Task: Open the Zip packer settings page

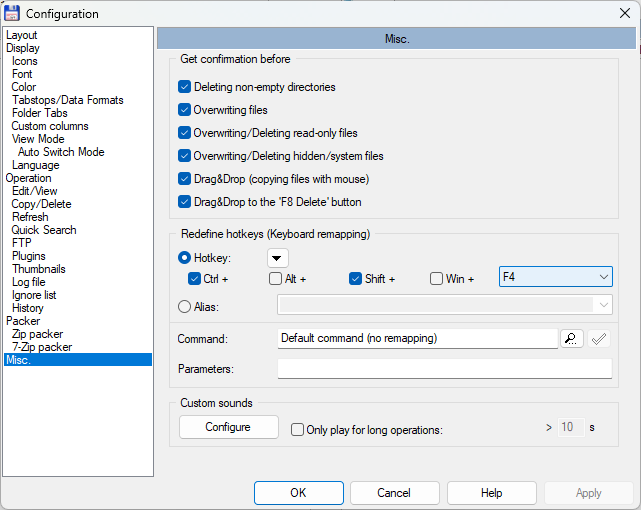Action: coord(38,334)
